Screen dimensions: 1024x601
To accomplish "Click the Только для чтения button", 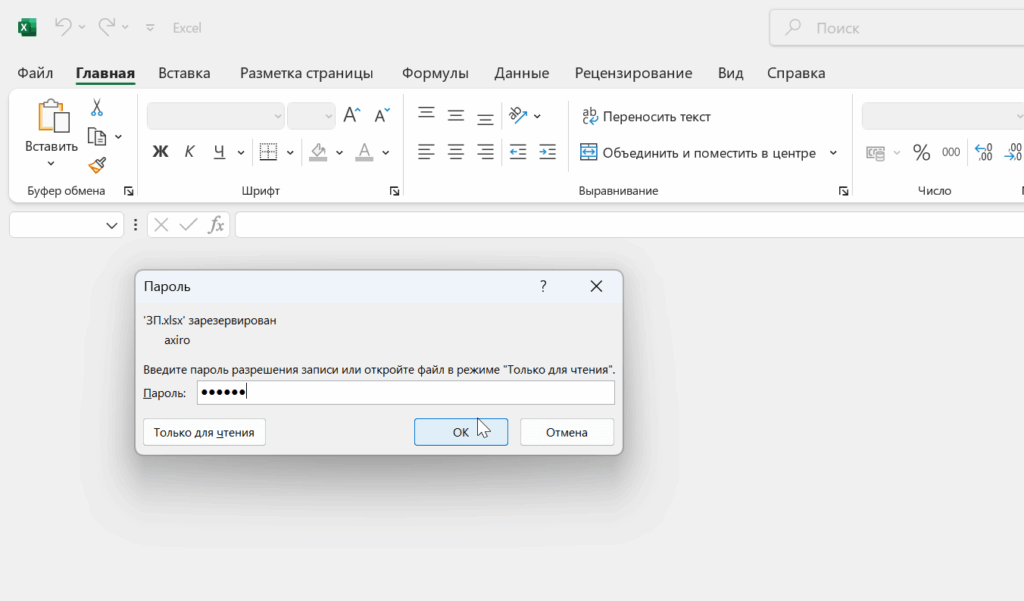I will coord(204,432).
